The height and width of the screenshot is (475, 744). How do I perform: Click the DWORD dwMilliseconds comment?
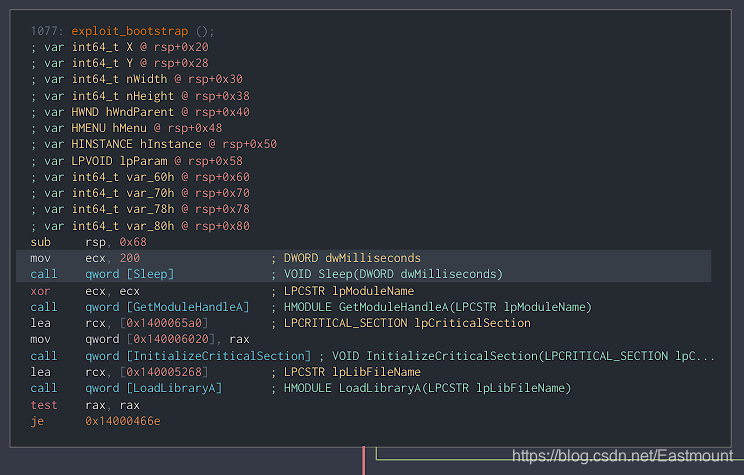346,258
